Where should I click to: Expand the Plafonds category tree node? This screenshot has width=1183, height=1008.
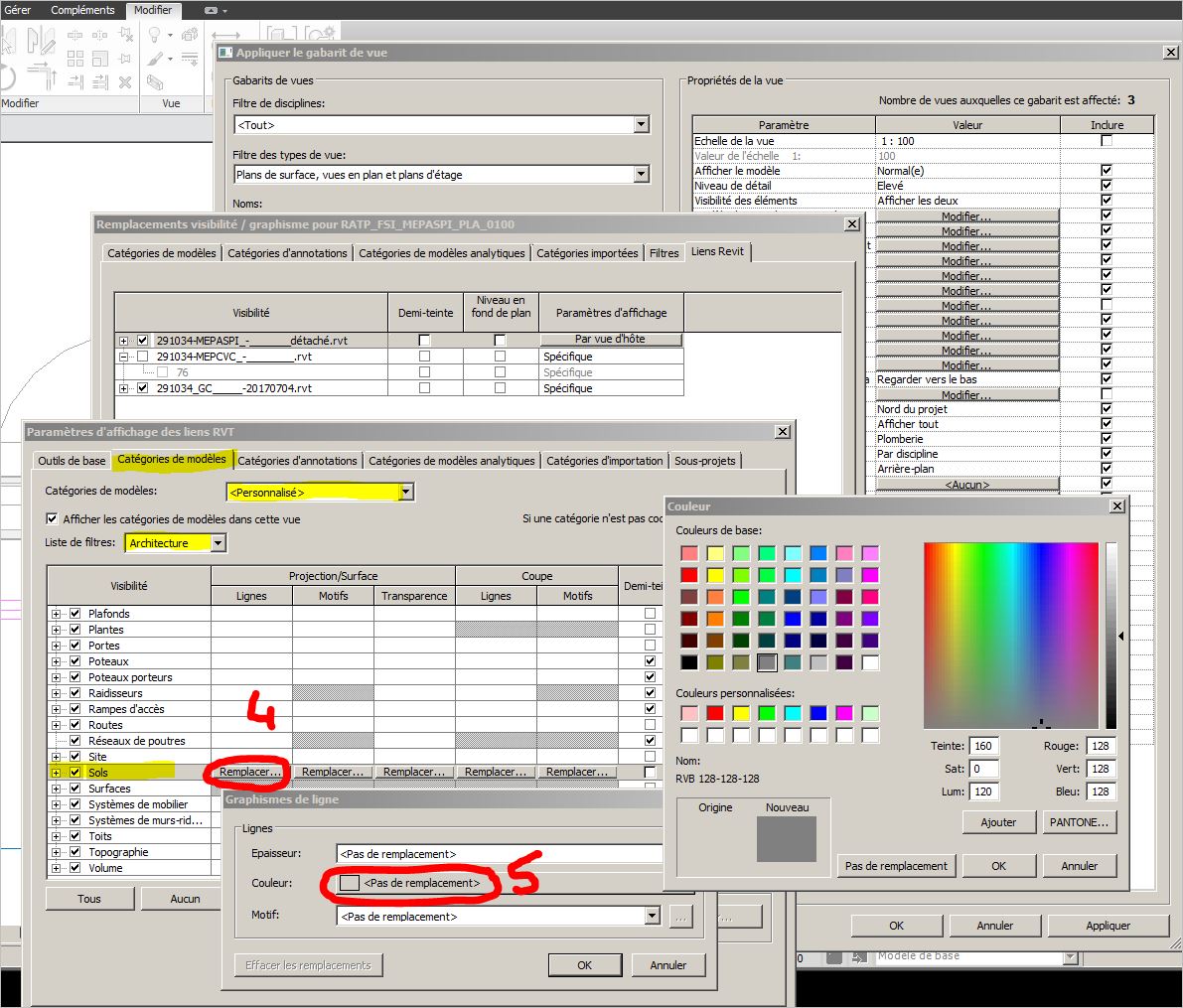tap(57, 614)
